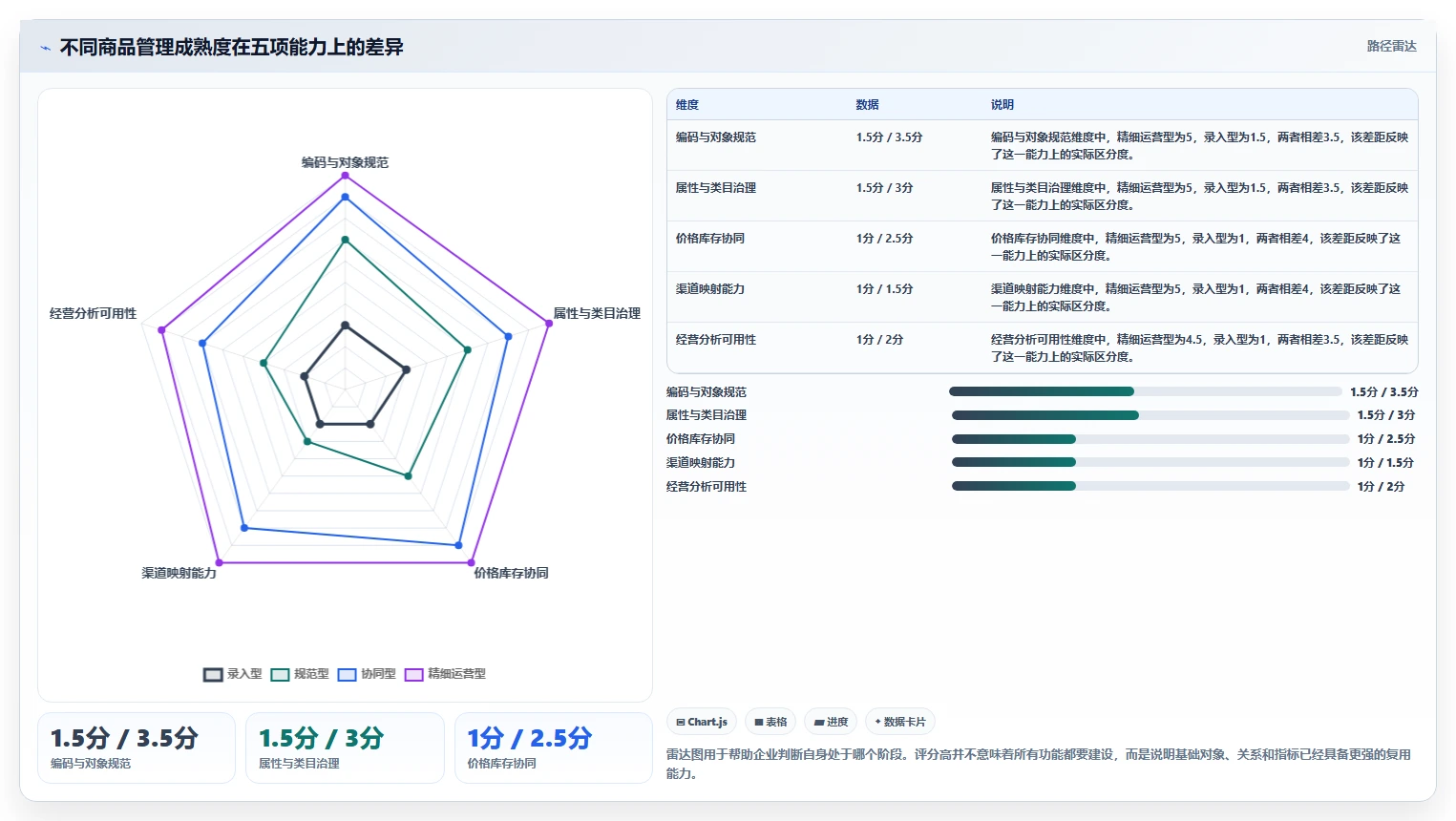Click the radar axis label 编码与对象规范

(345, 162)
